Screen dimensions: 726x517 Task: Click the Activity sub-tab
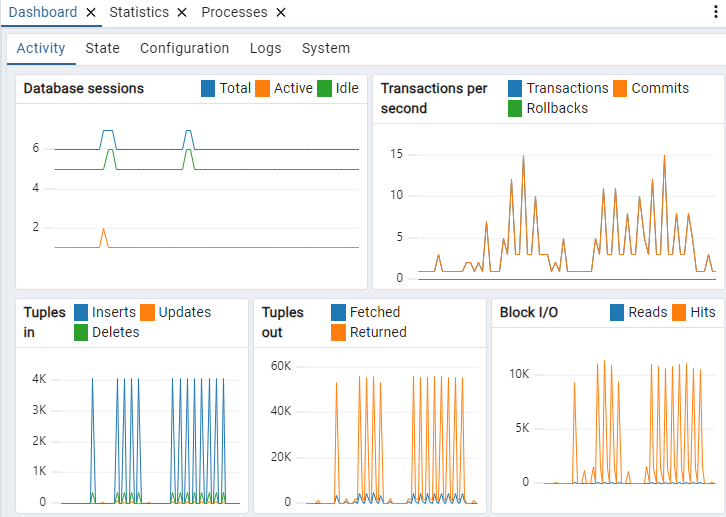pyautogui.click(x=41, y=48)
